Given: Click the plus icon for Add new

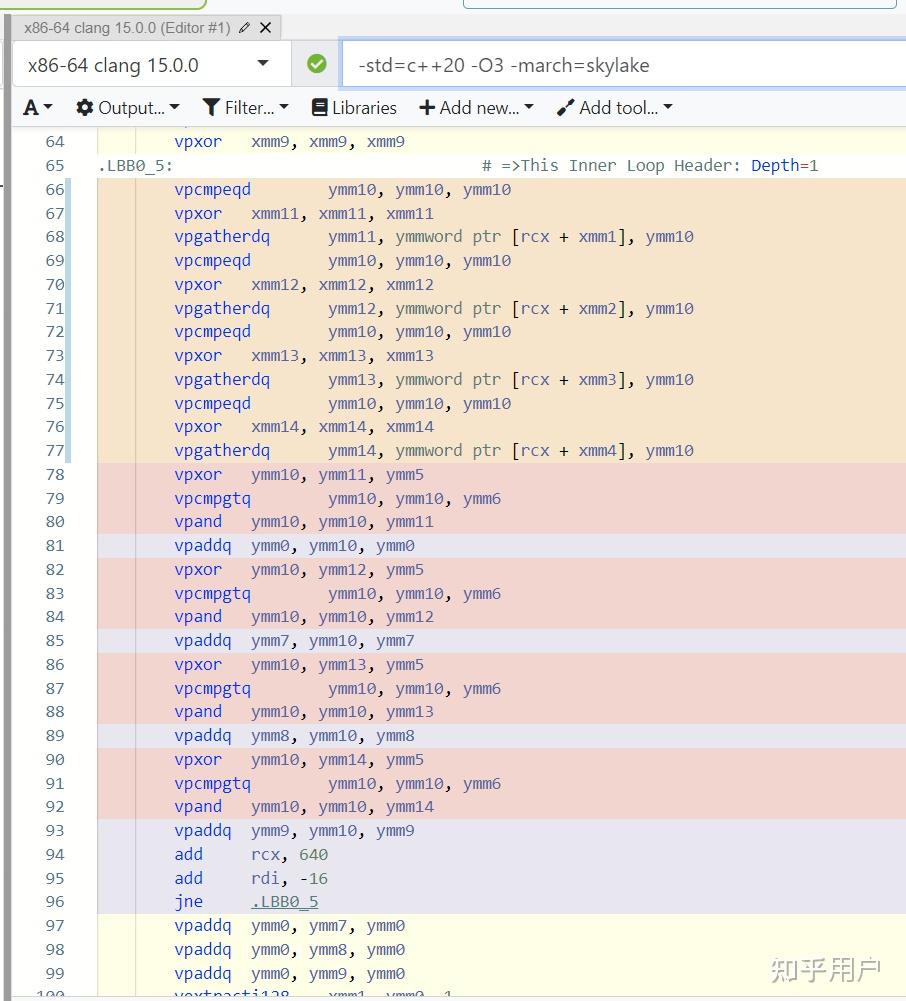Looking at the screenshot, I should [427, 107].
